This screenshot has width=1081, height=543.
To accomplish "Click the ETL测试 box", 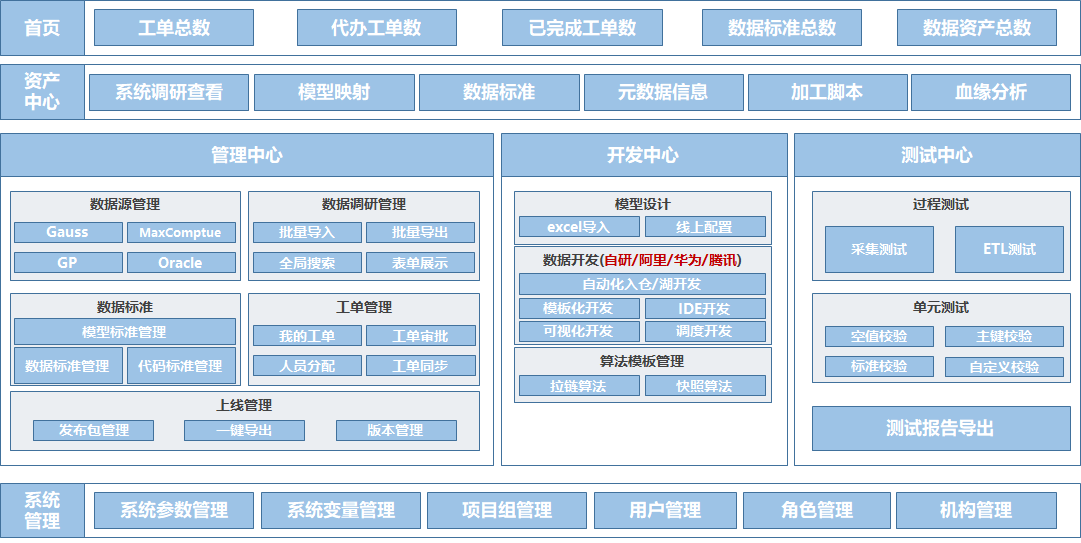I will pos(1009,249).
